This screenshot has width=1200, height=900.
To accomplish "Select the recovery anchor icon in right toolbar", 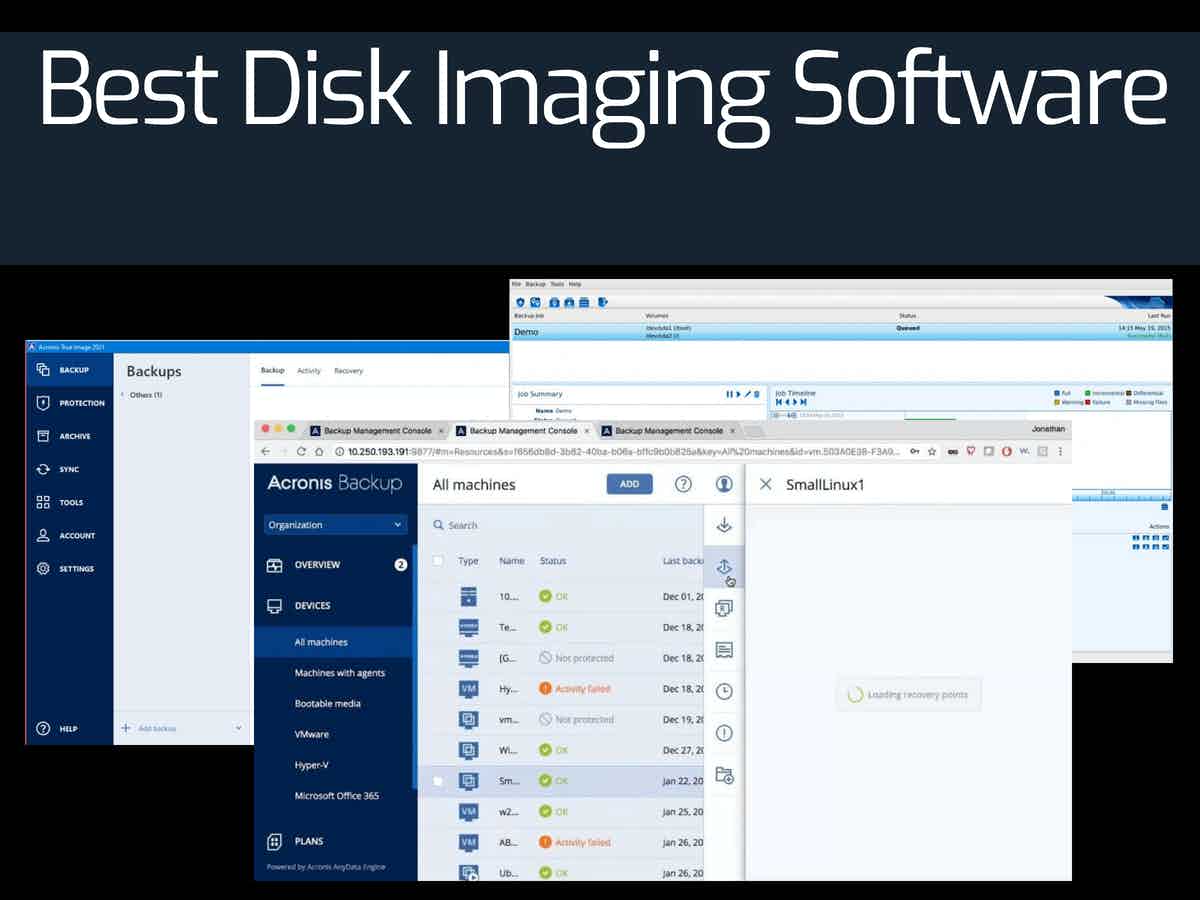I will click(724, 565).
